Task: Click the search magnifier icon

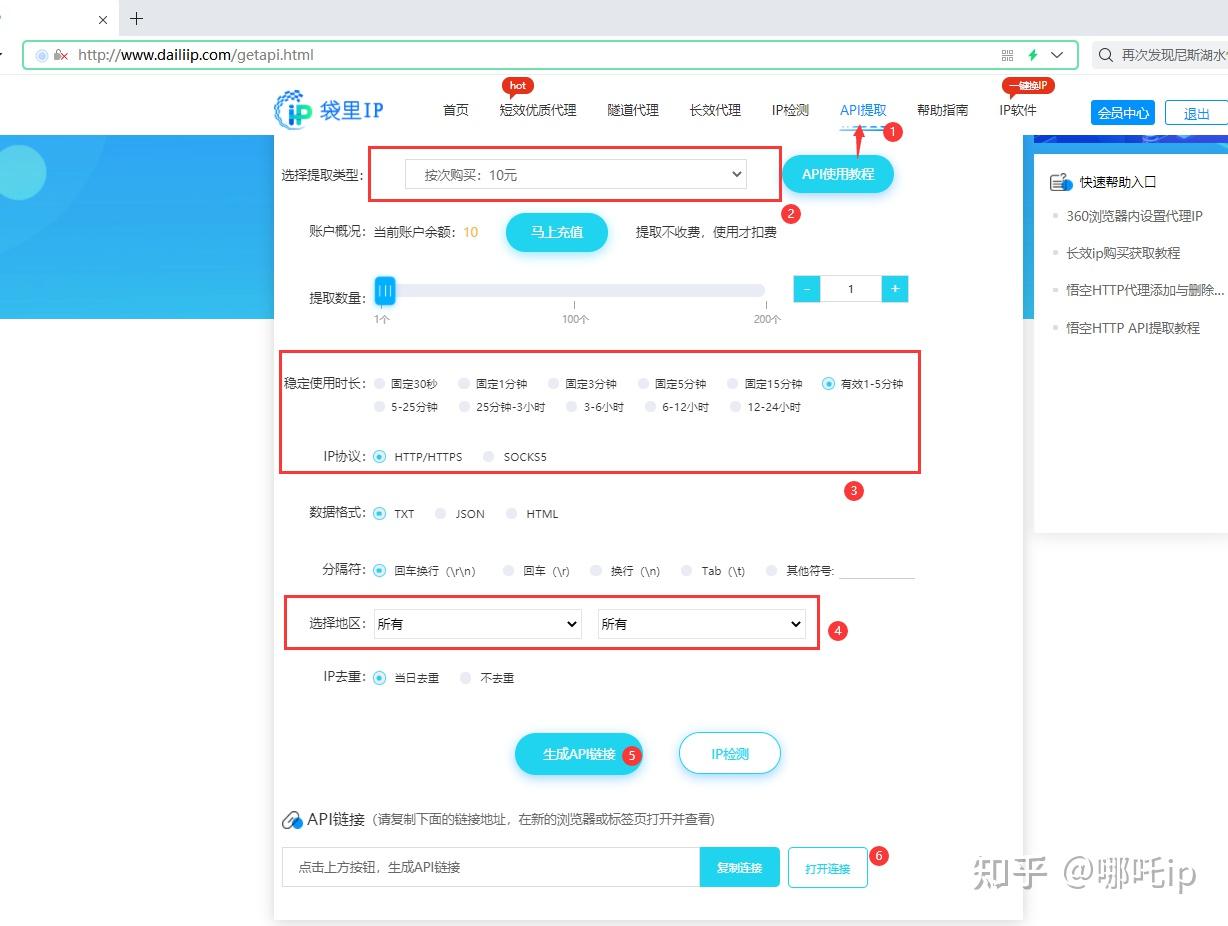Action: pyautogui.click(x=1105, y=55)
